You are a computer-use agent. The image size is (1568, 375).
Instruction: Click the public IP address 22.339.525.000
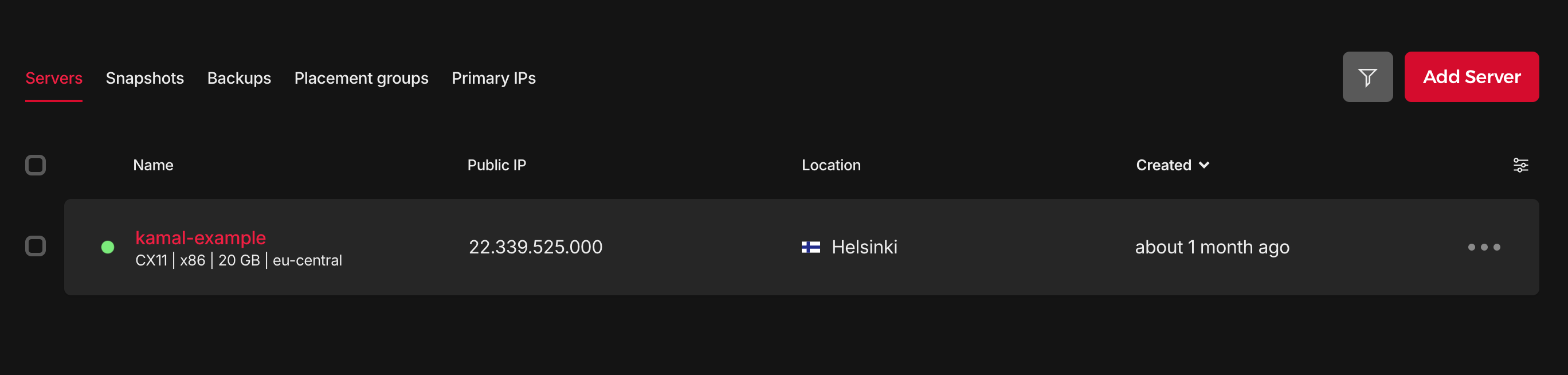[x=535, y=247]
